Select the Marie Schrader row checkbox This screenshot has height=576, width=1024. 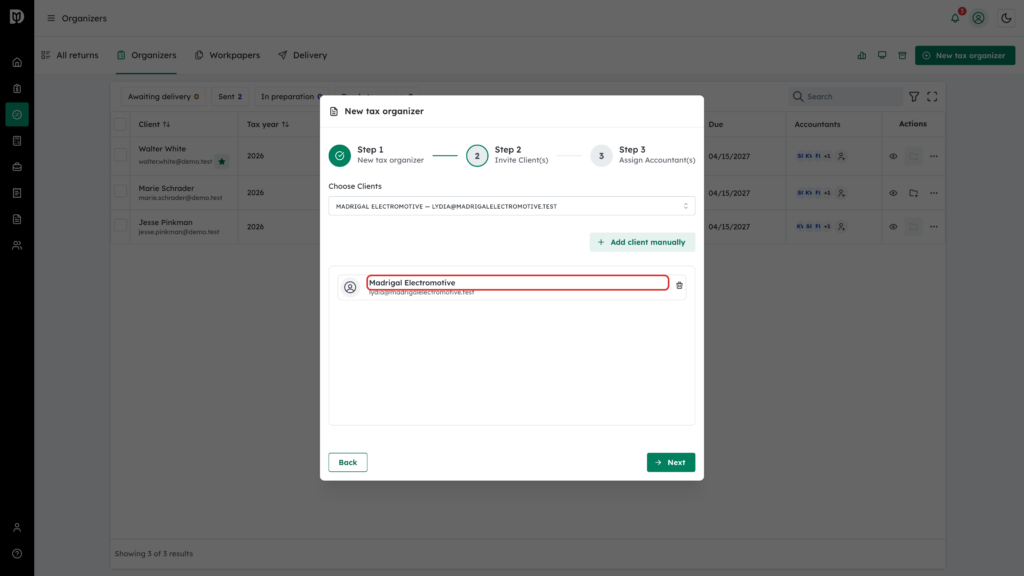pos(120,192)
